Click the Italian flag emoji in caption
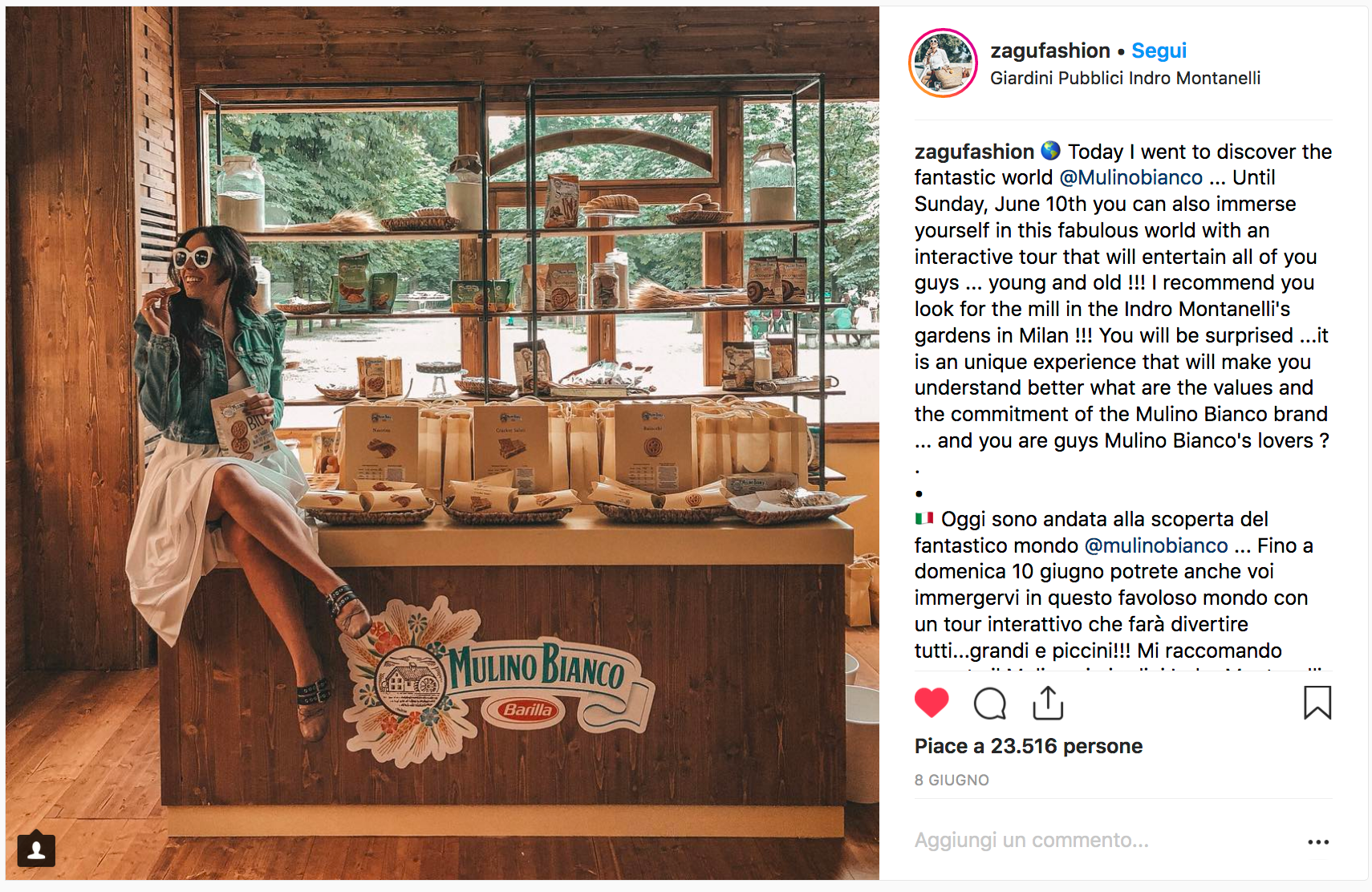The image size is (1372, 892). coord(924,518)
